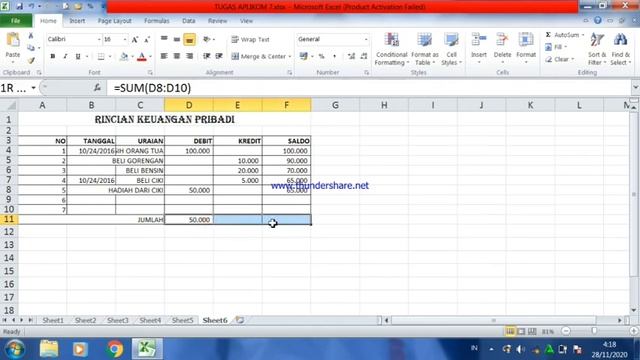
Task: Toggle Bold formatting
Action: pos(53,56)
